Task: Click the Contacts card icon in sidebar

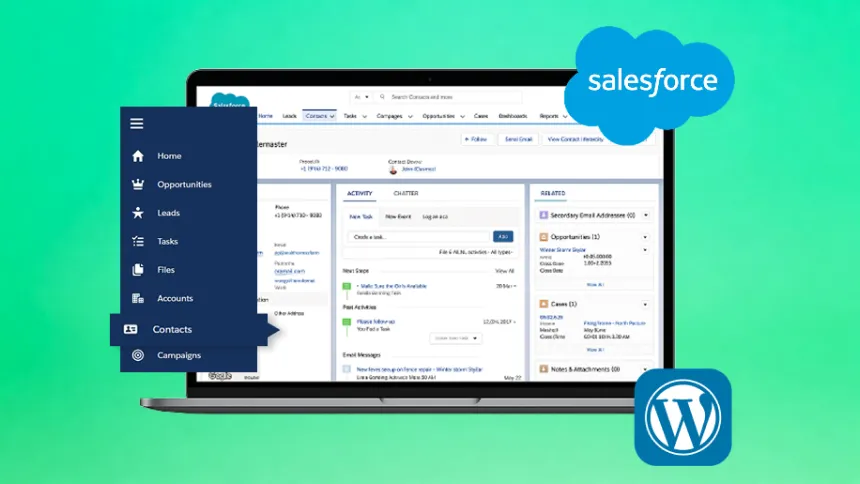Action: coord(131,329)
